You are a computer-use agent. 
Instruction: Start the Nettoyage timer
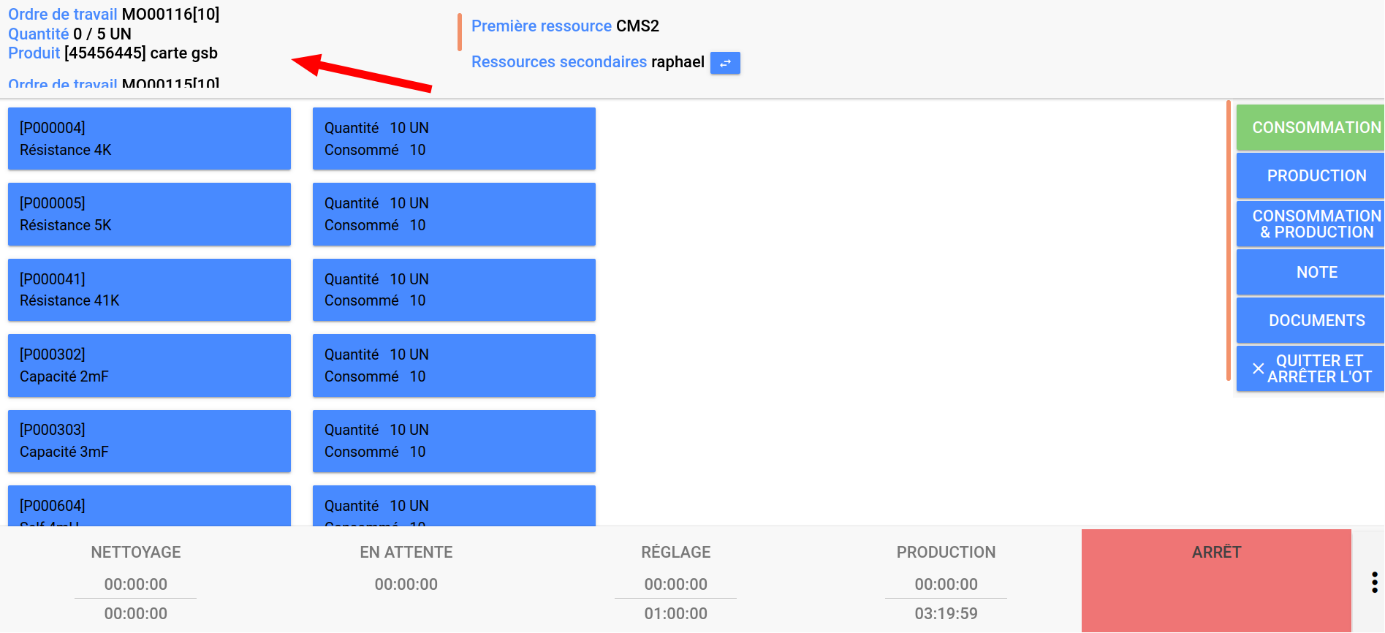[x=136, y=580]
